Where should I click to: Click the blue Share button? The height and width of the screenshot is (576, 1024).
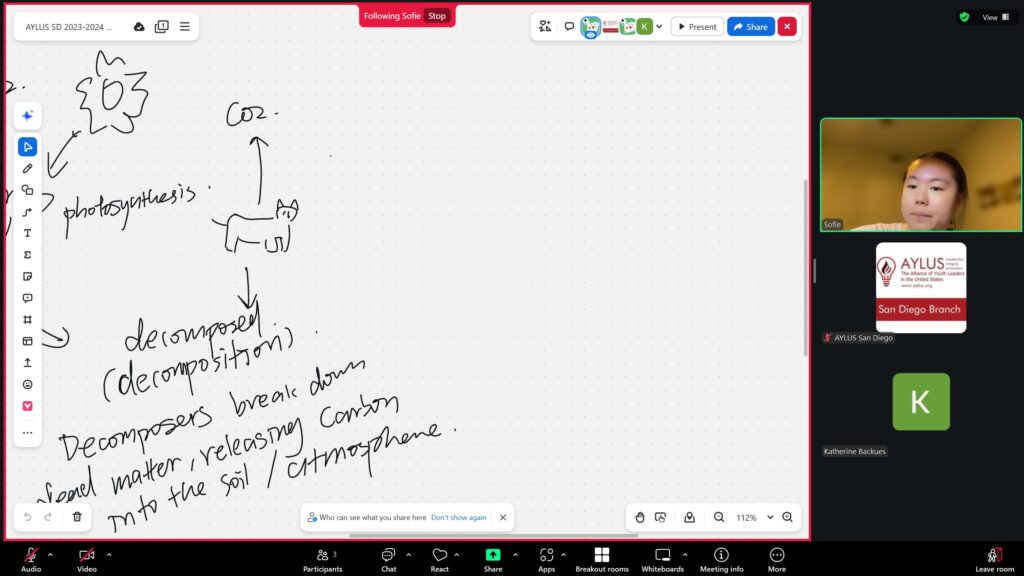click(x=750, y=27)
